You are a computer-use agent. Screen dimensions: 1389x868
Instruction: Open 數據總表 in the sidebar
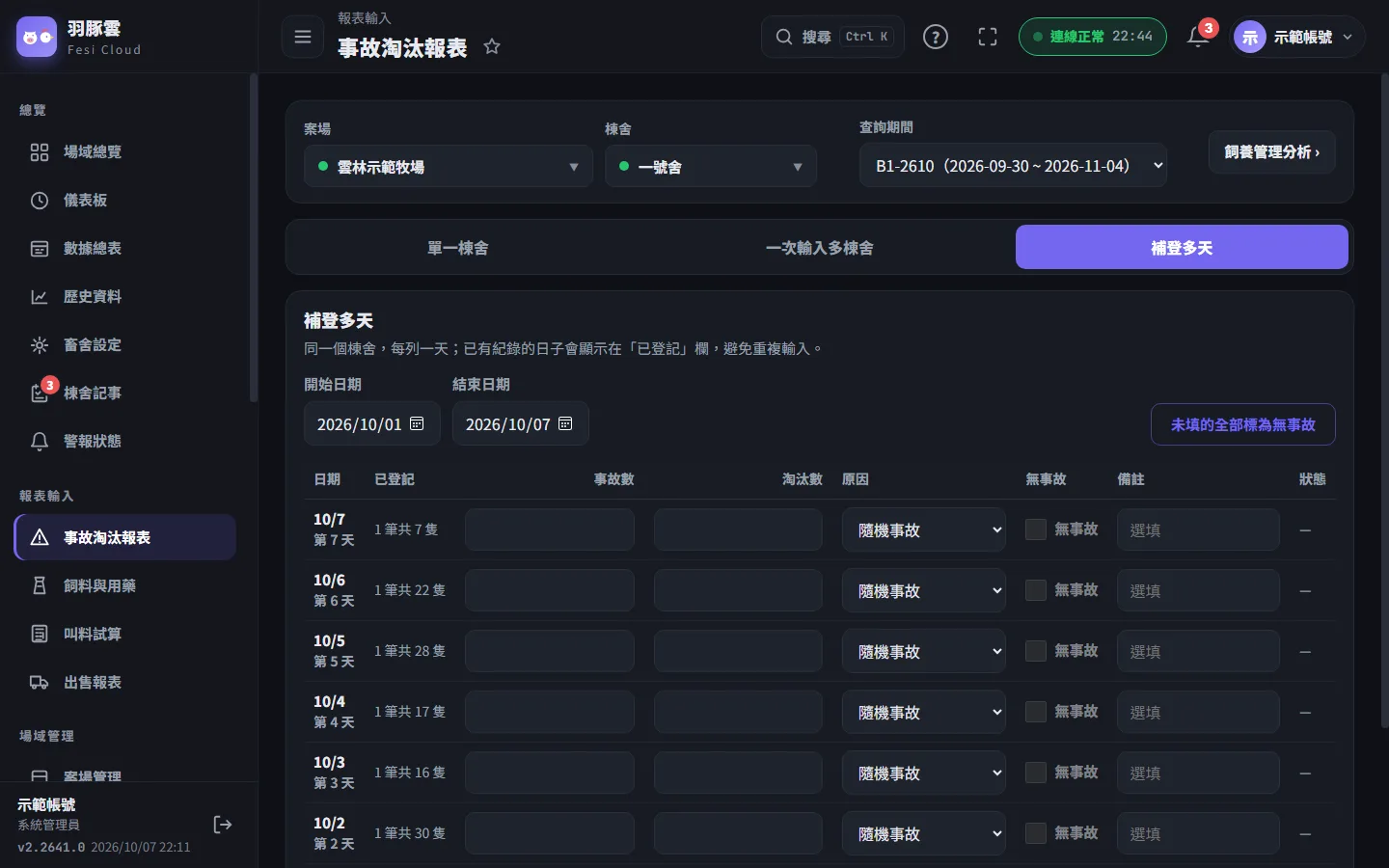(125, 248)
